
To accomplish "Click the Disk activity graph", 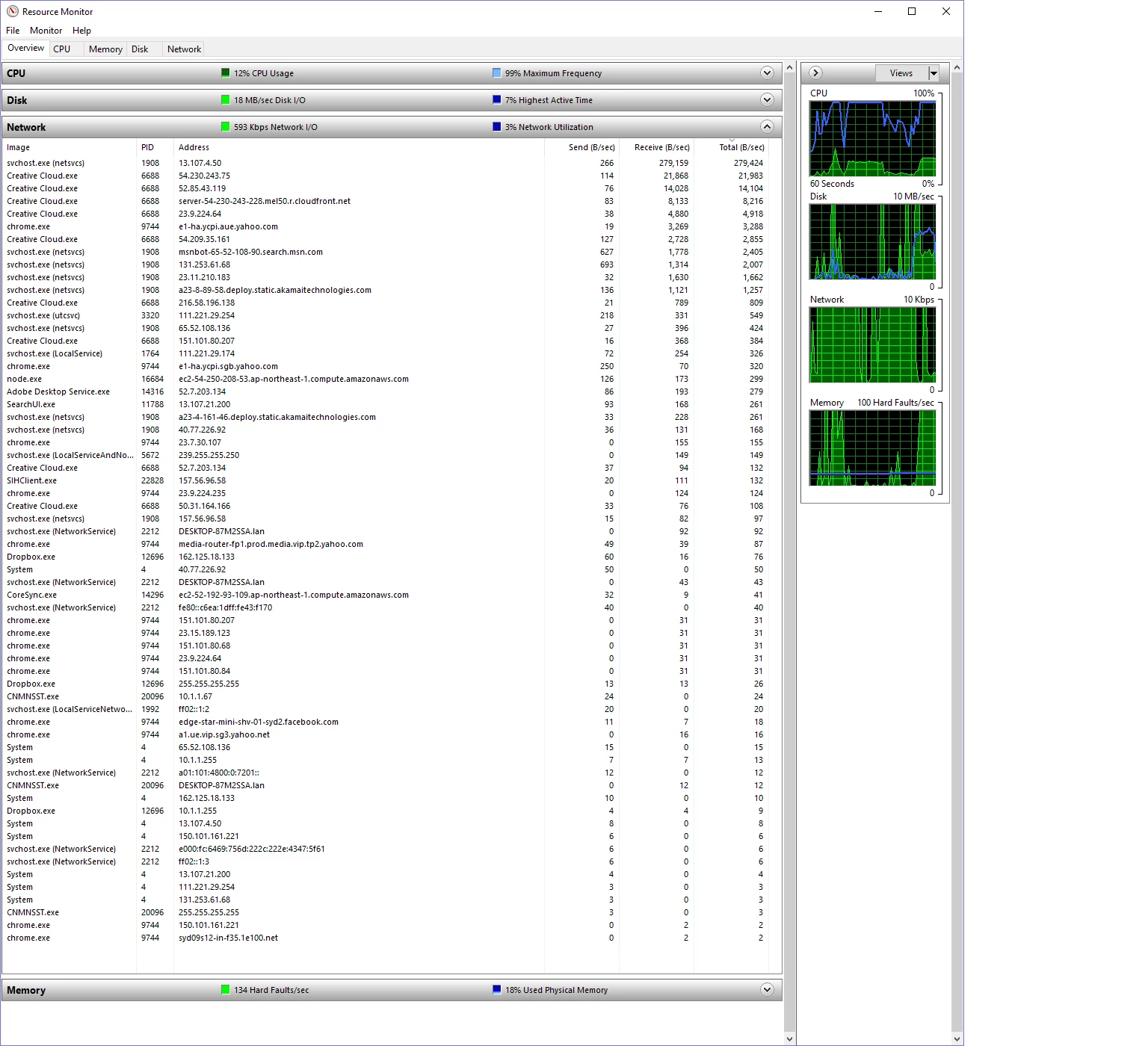I will point(872,242).
